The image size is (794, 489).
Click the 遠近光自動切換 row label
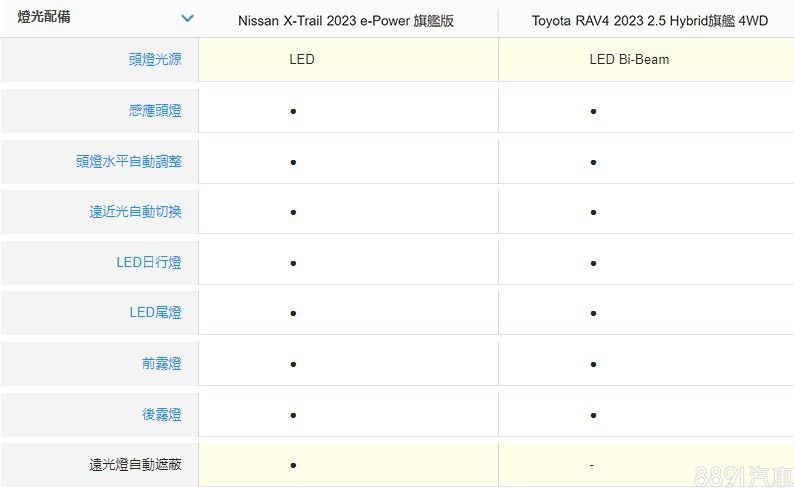[x=135, y=212]
